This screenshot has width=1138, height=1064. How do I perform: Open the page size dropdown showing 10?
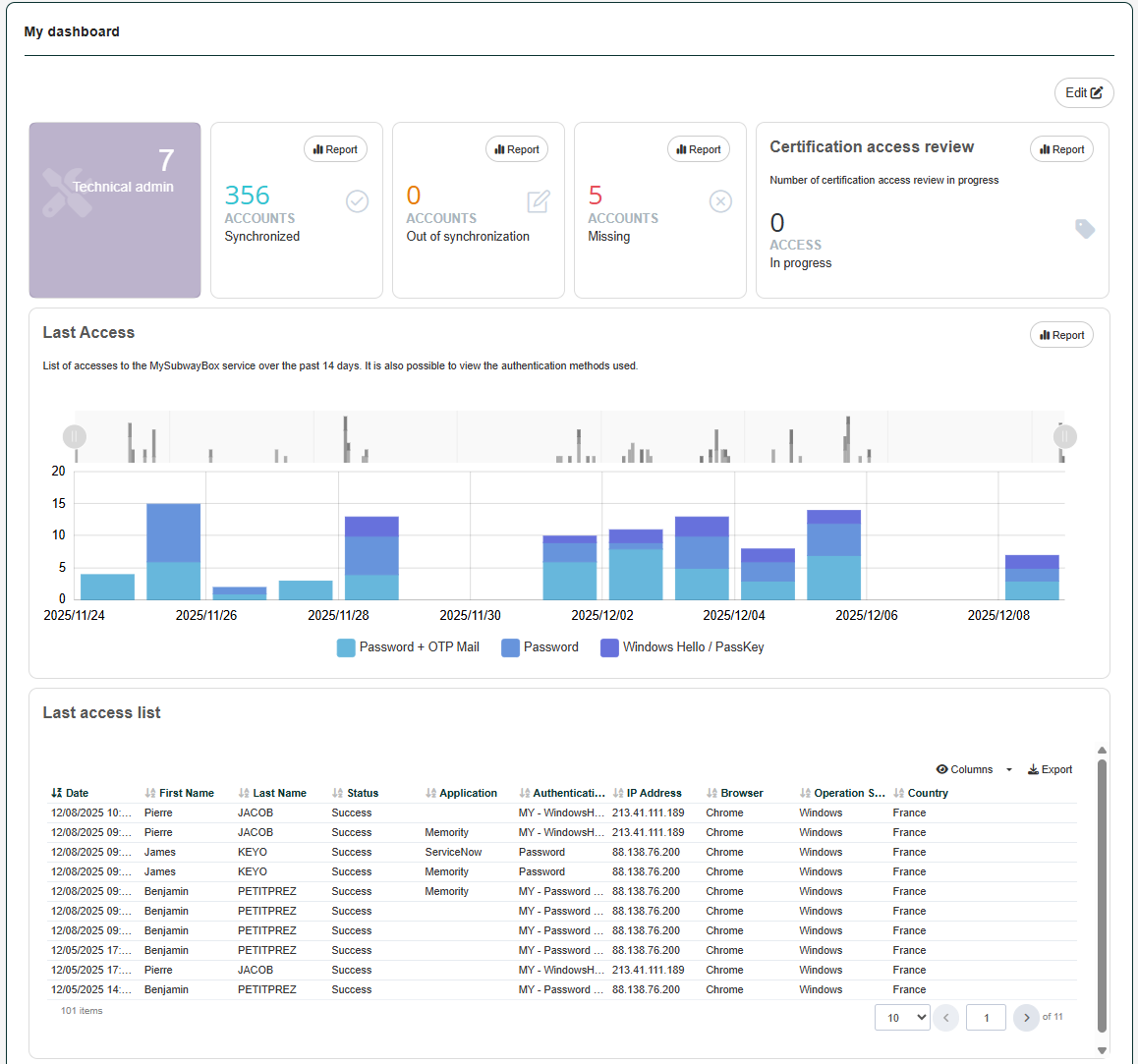(x=902, y=1018)
